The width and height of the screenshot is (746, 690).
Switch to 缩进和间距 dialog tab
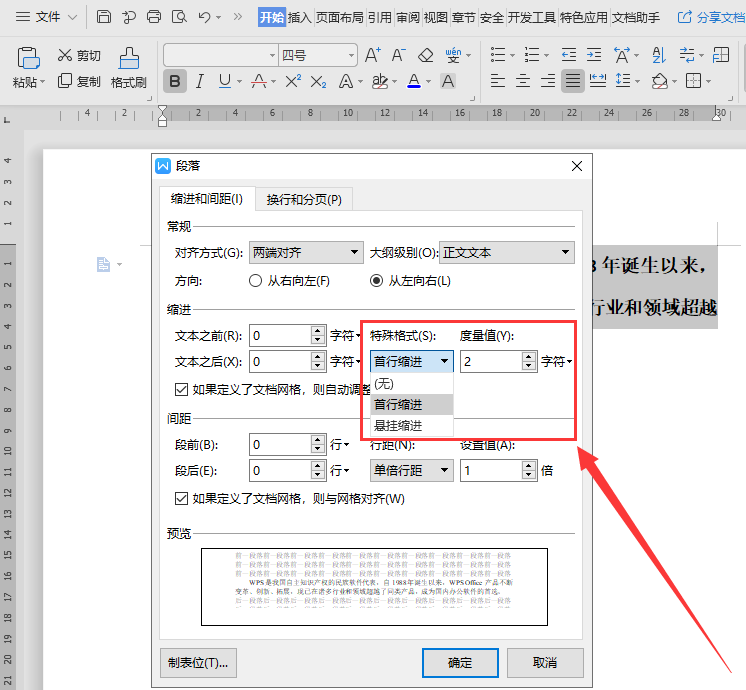(x=206, y=198)
